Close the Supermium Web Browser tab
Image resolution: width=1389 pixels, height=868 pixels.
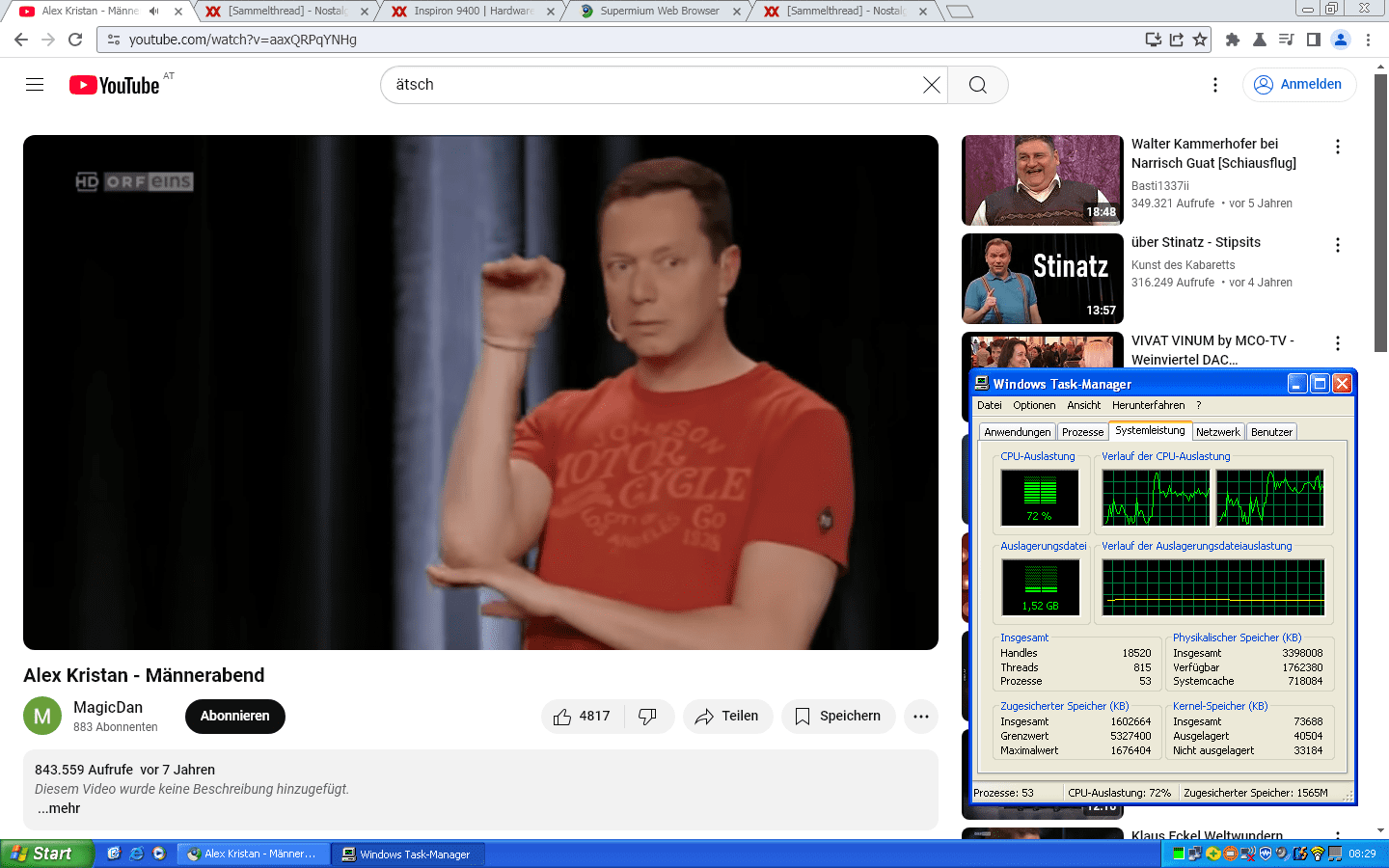click(737, 12)
